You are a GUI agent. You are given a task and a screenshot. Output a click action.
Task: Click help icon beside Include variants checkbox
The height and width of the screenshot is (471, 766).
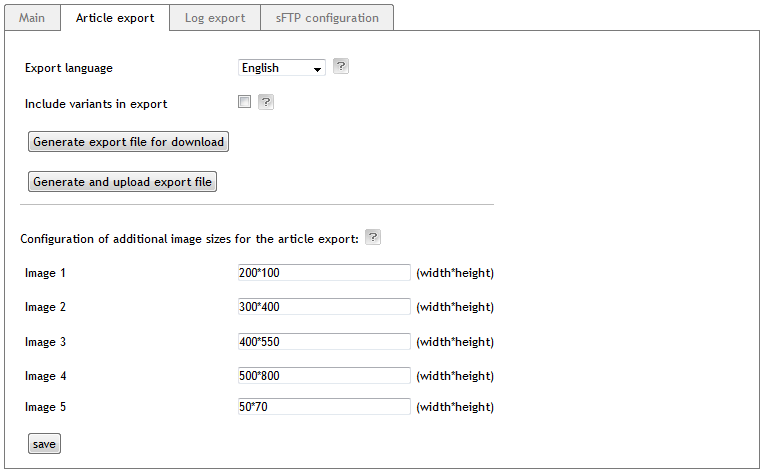click(x=266, y=102)
